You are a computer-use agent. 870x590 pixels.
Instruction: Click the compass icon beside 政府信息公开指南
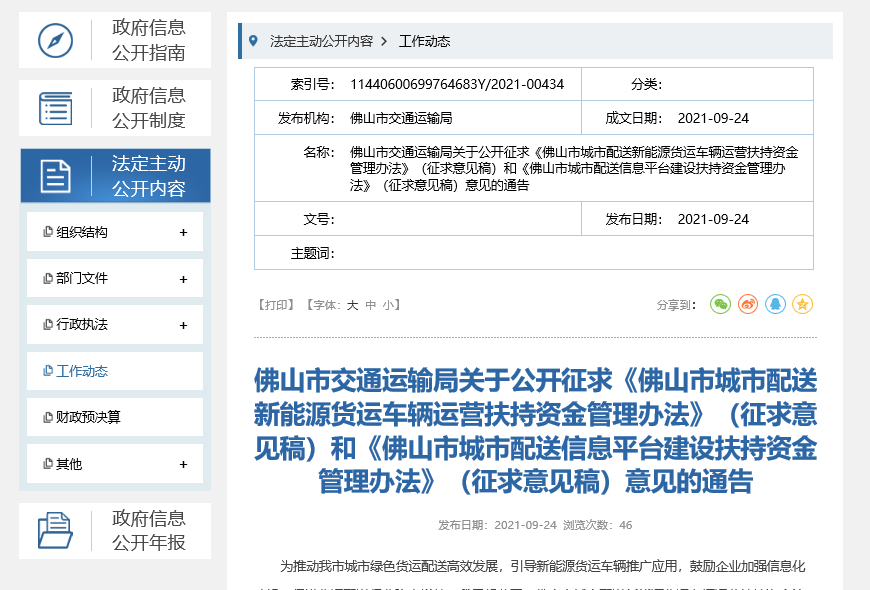[x=55, y=39]
